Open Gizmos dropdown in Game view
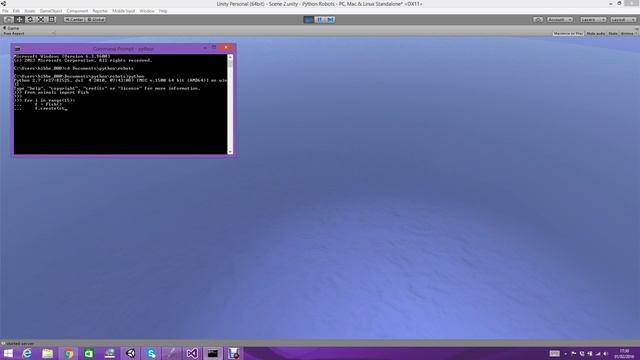 point(628,33)
